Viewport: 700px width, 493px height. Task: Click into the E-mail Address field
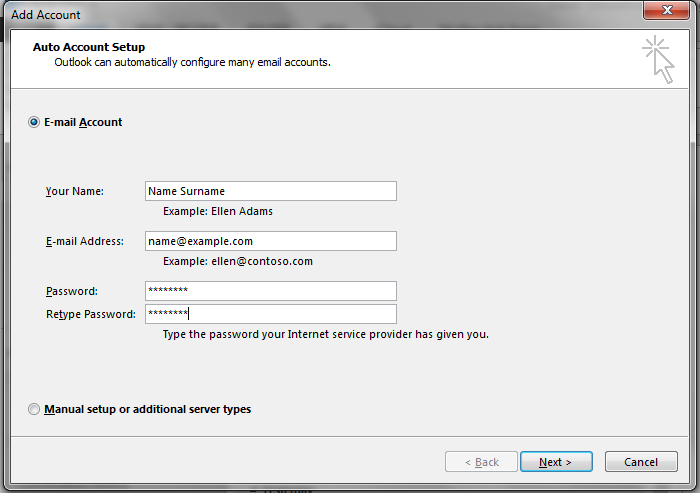(270, 241)
